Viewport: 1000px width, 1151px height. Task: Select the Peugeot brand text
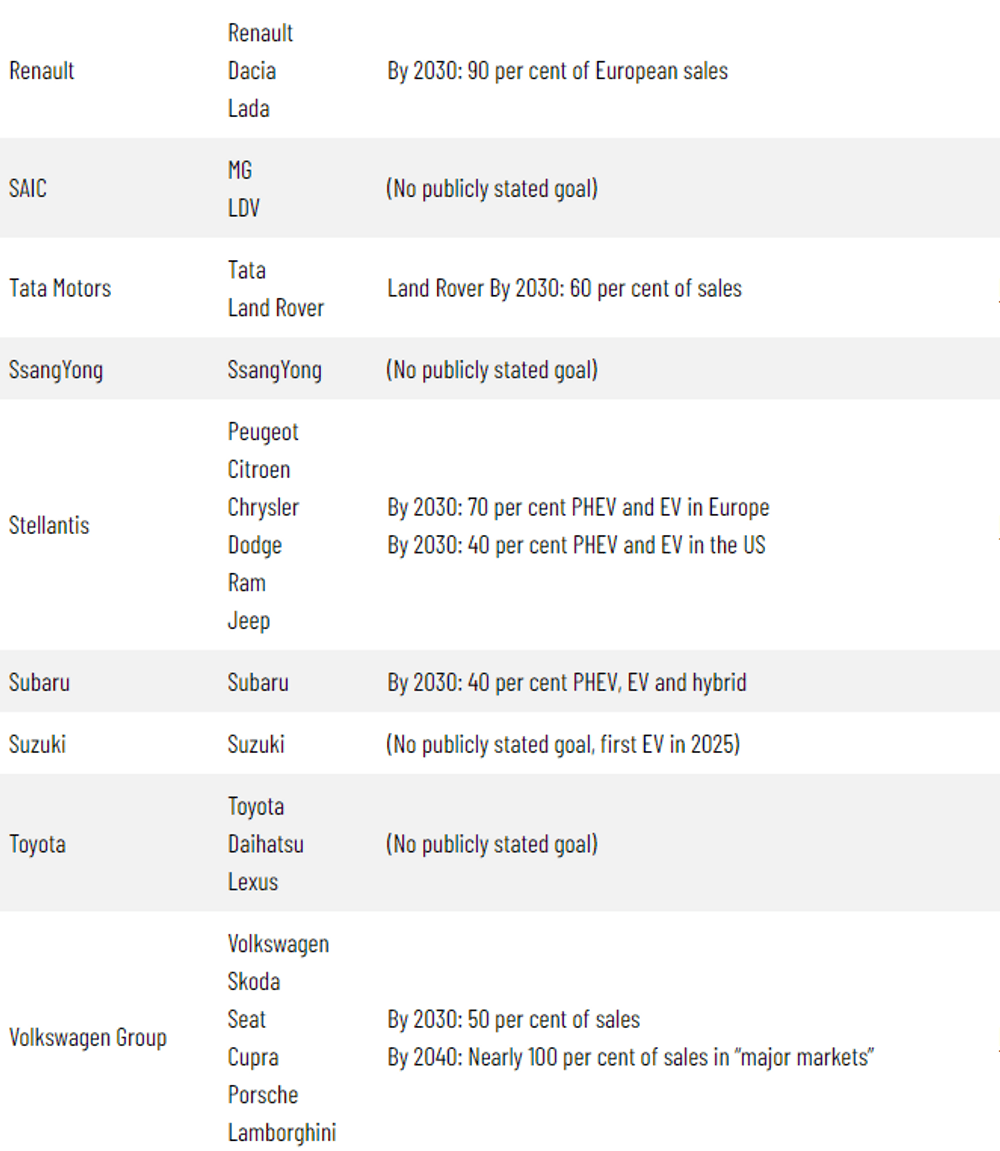click(263, 431)
